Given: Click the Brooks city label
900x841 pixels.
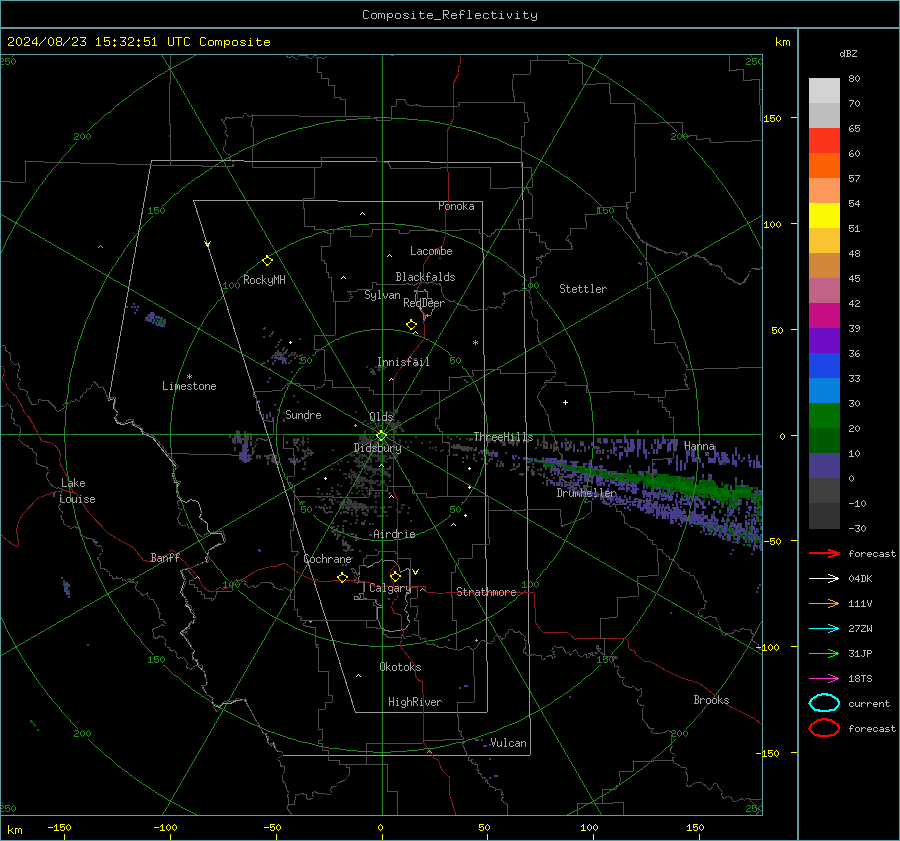Looking at the screenshot, I should coord(711,700).
